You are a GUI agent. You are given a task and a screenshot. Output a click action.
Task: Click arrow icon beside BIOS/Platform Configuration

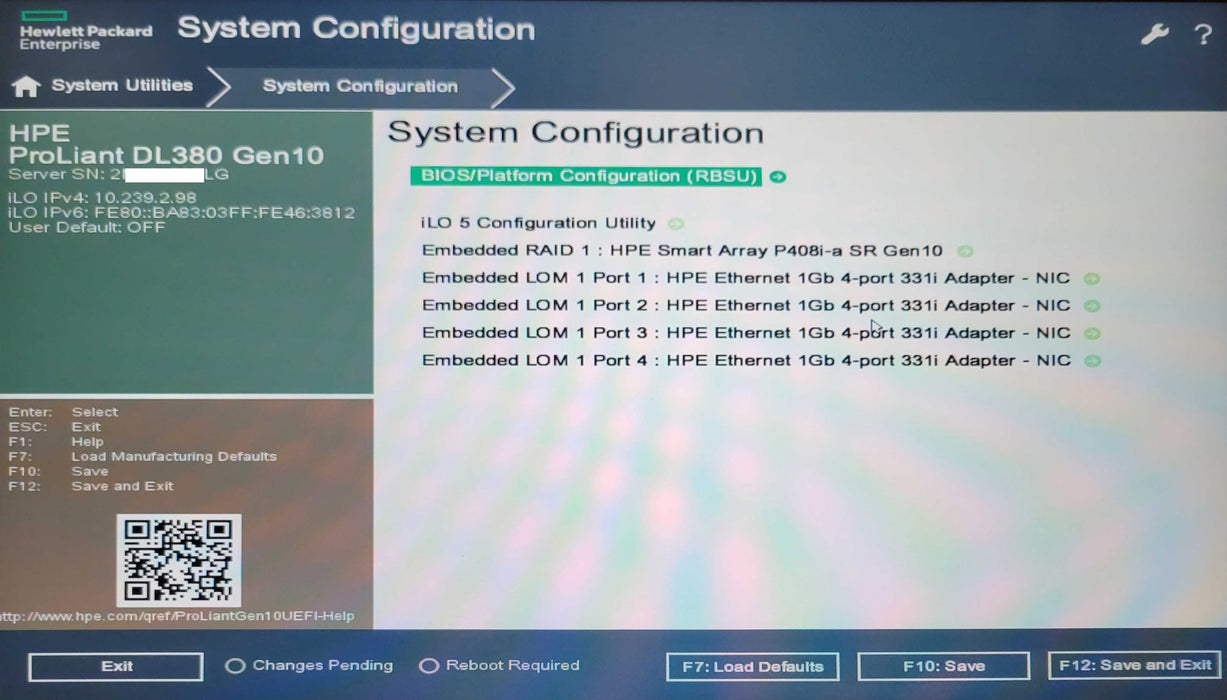(778, 177)
